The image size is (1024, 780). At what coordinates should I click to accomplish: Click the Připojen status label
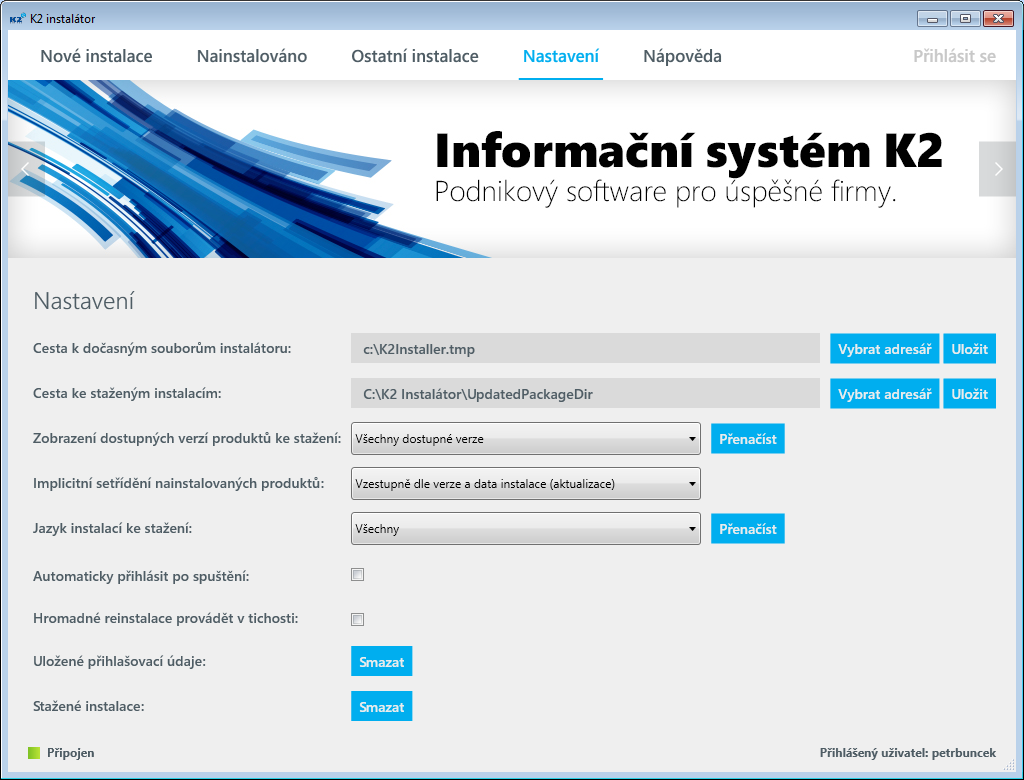(x=71, y=753)
